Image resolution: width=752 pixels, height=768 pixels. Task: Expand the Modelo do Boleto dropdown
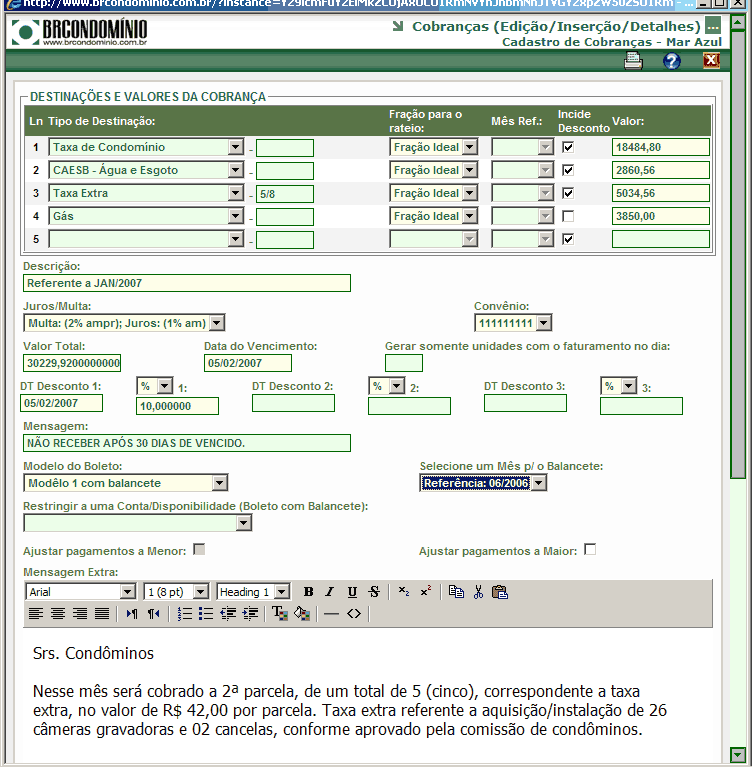[219, 483]
